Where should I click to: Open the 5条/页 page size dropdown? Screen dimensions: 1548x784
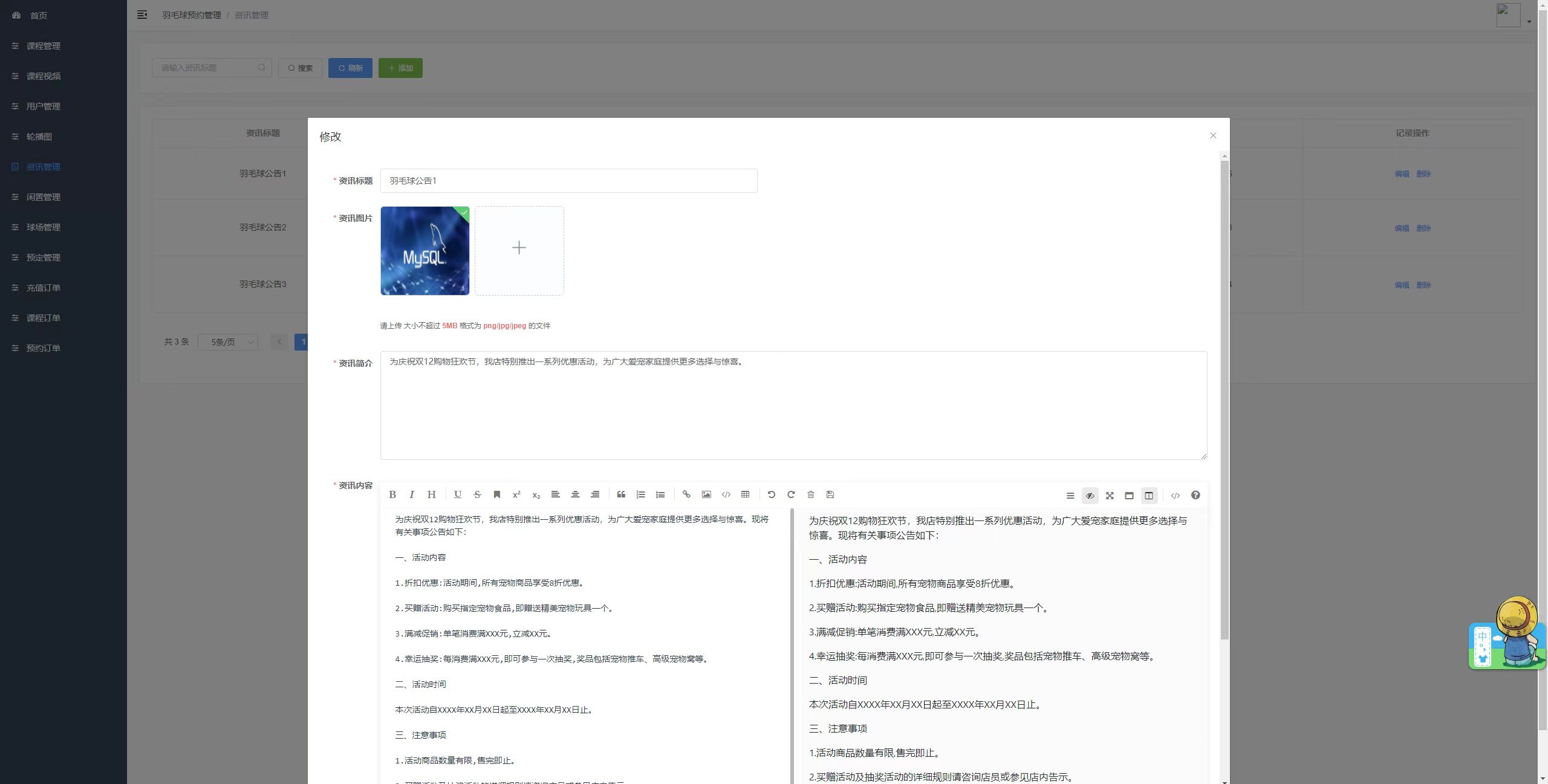(228, 342)
